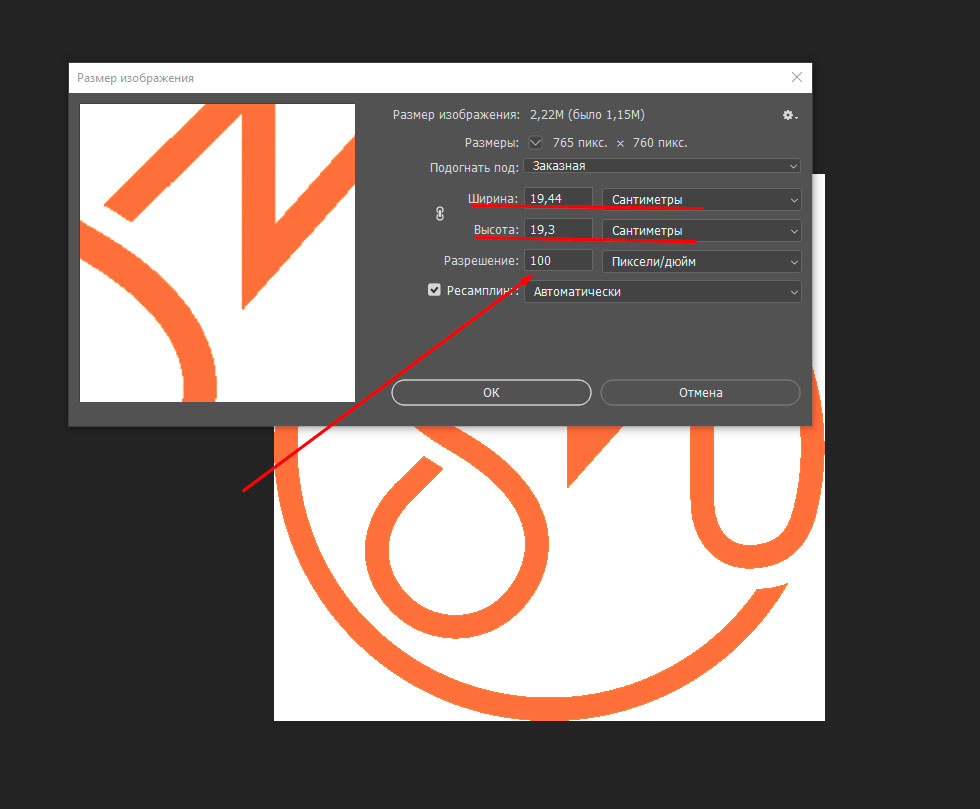This screenshot has height=809, width=980.
Task: Click the Подогнать под label
Action: [474, 168]
